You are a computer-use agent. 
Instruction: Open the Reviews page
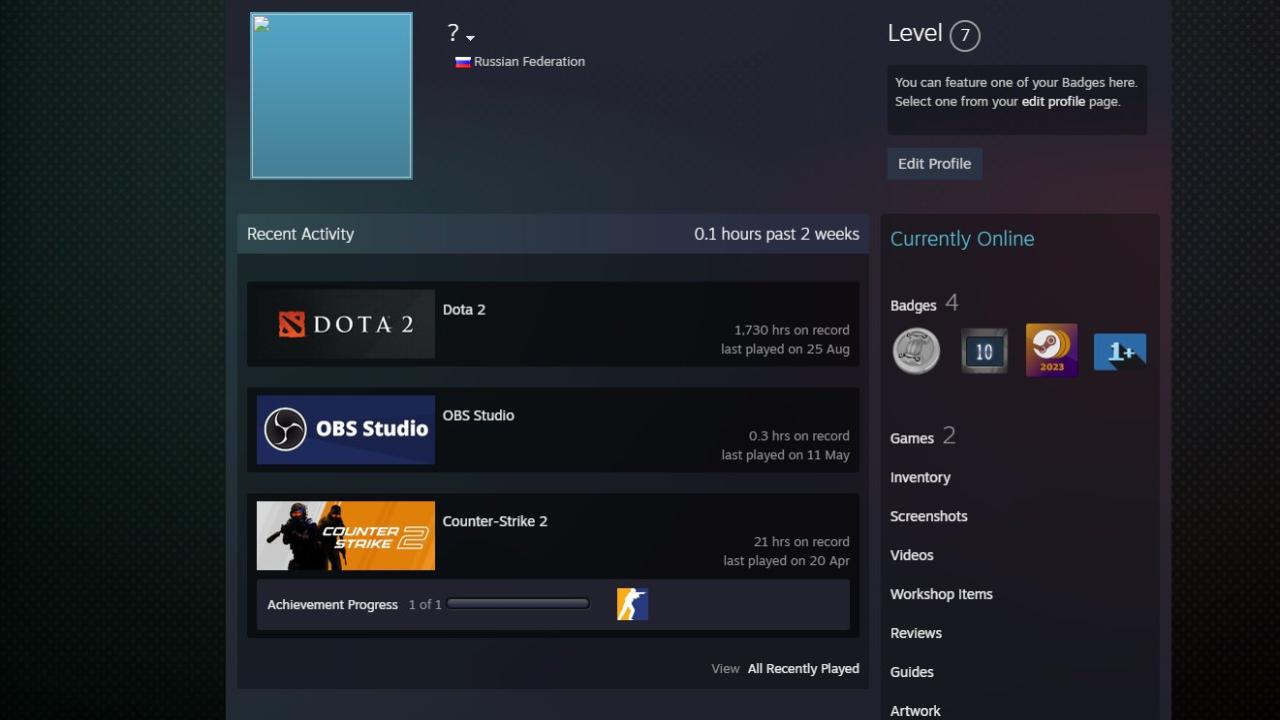coord(916,634)
